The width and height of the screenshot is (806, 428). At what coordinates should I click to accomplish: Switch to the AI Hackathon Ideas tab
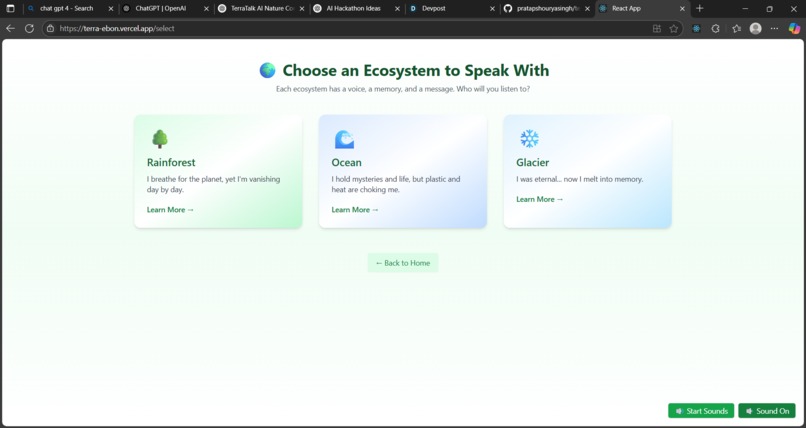pos(353,9)
